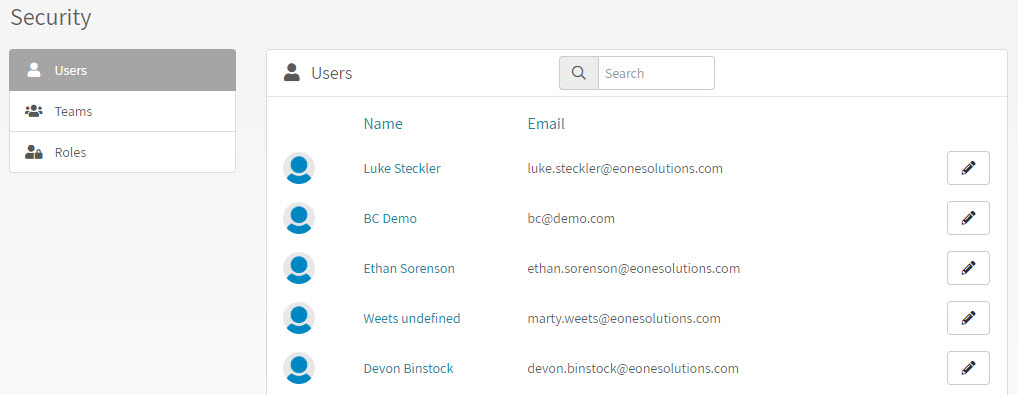Open Ethan Sorenson's name link
The image size is (1018, 395).
[409, 268]
